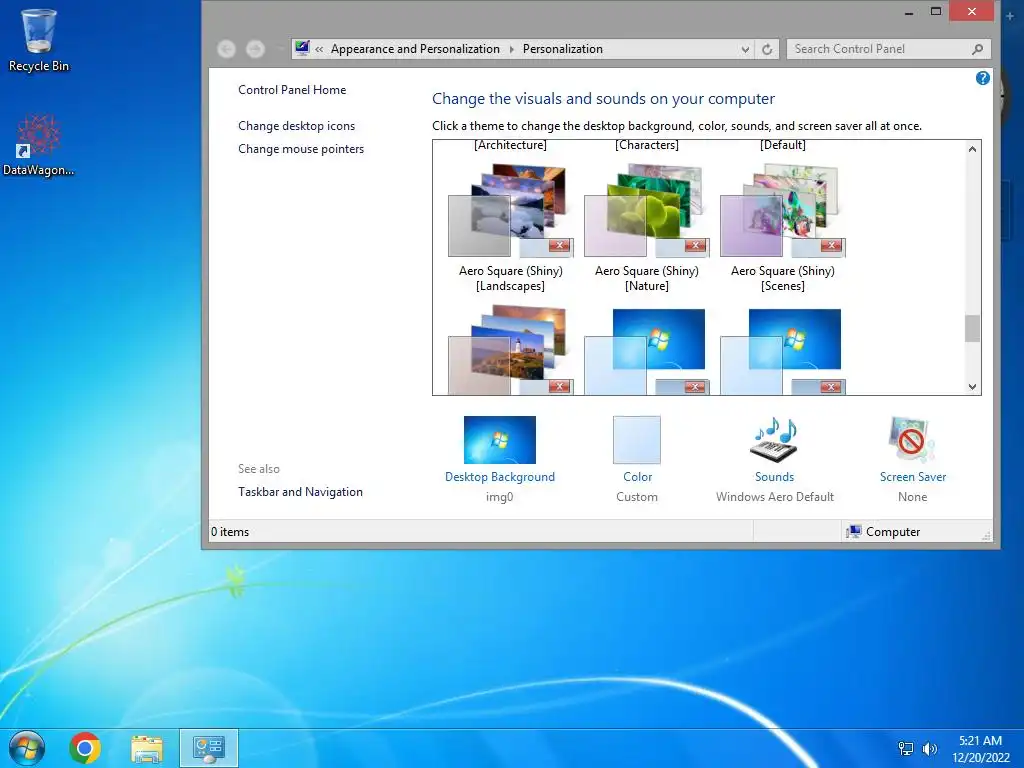
Task: Click the None screen saver label
Action: click(912, 497)
